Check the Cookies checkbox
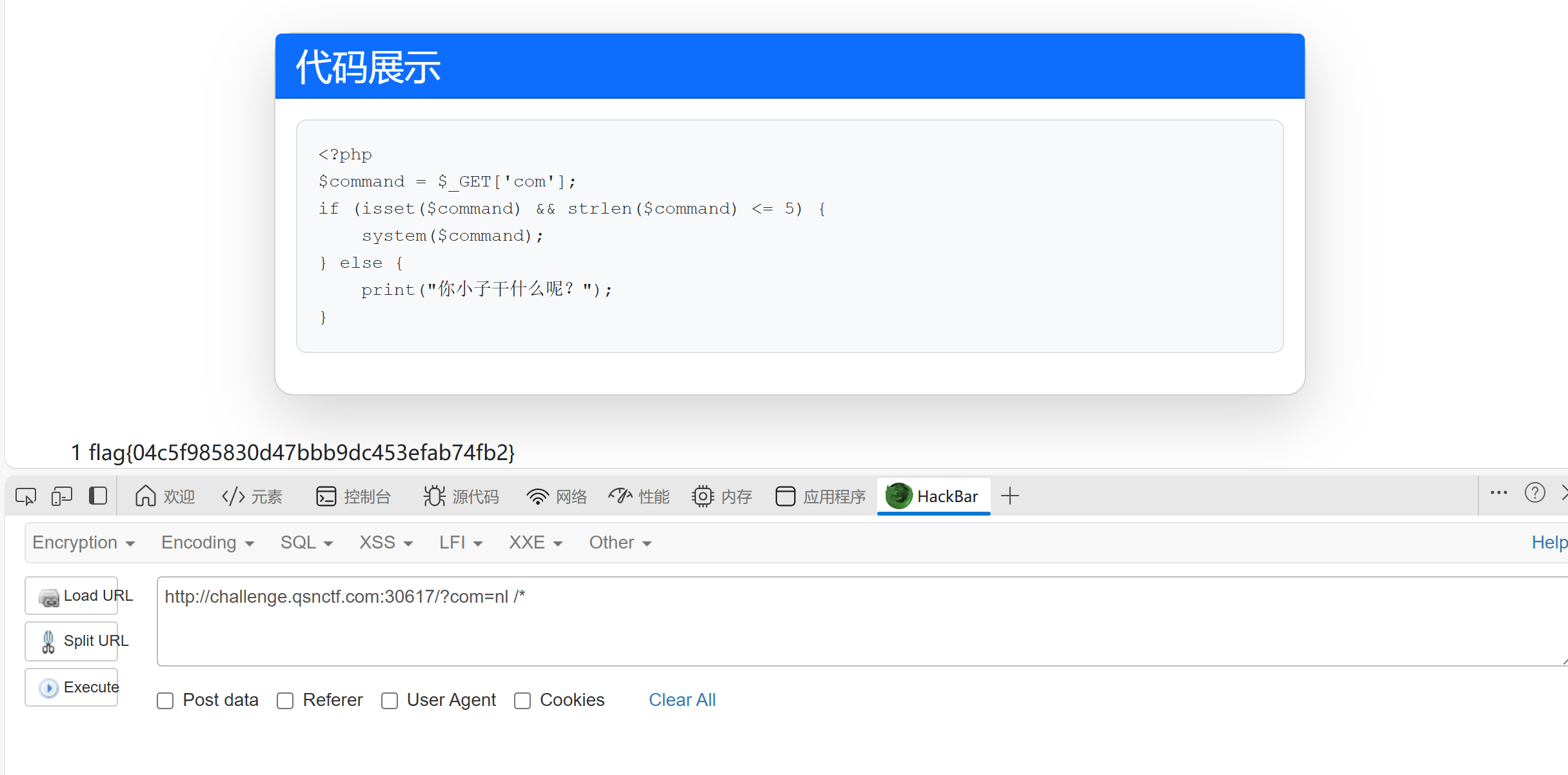Image resolution: width=1568 pixels, height=775 pixels. [522, 701]
